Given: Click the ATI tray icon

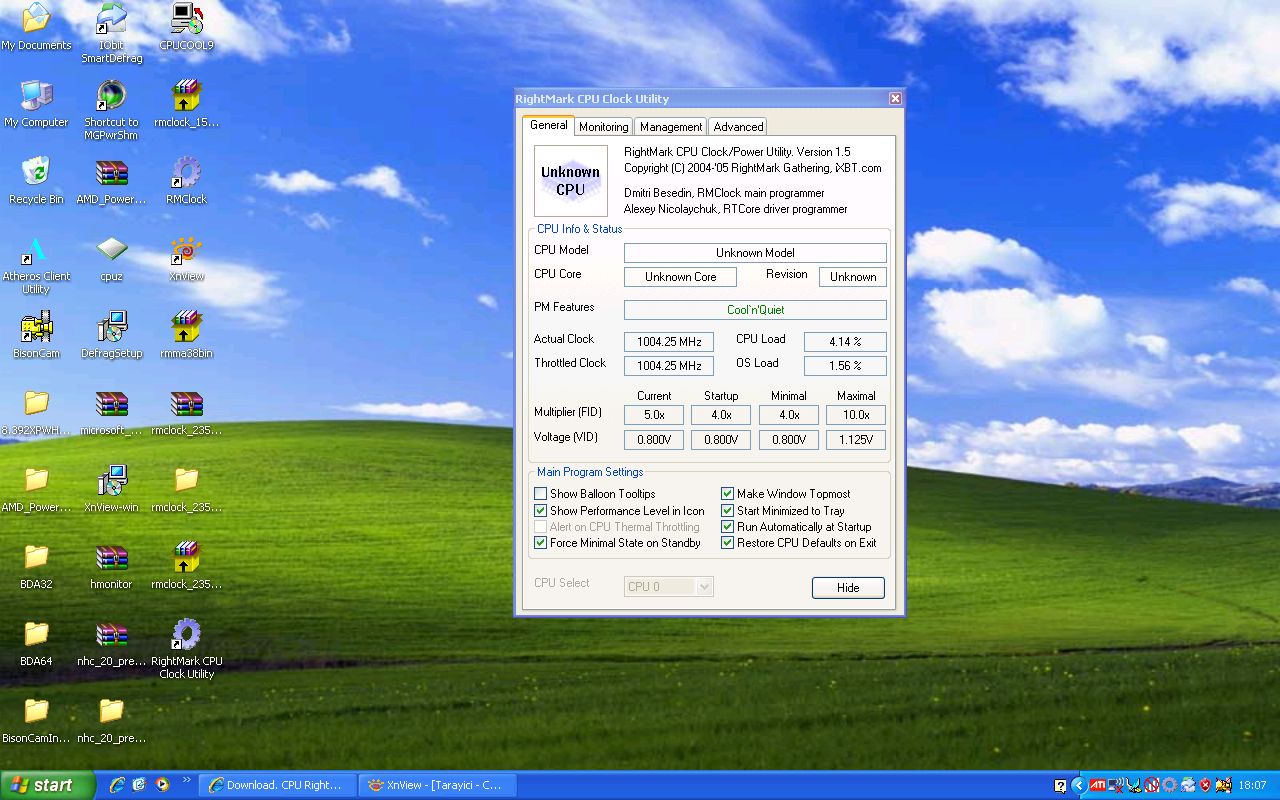Looking at the screenshot, I should [1097, 785].
